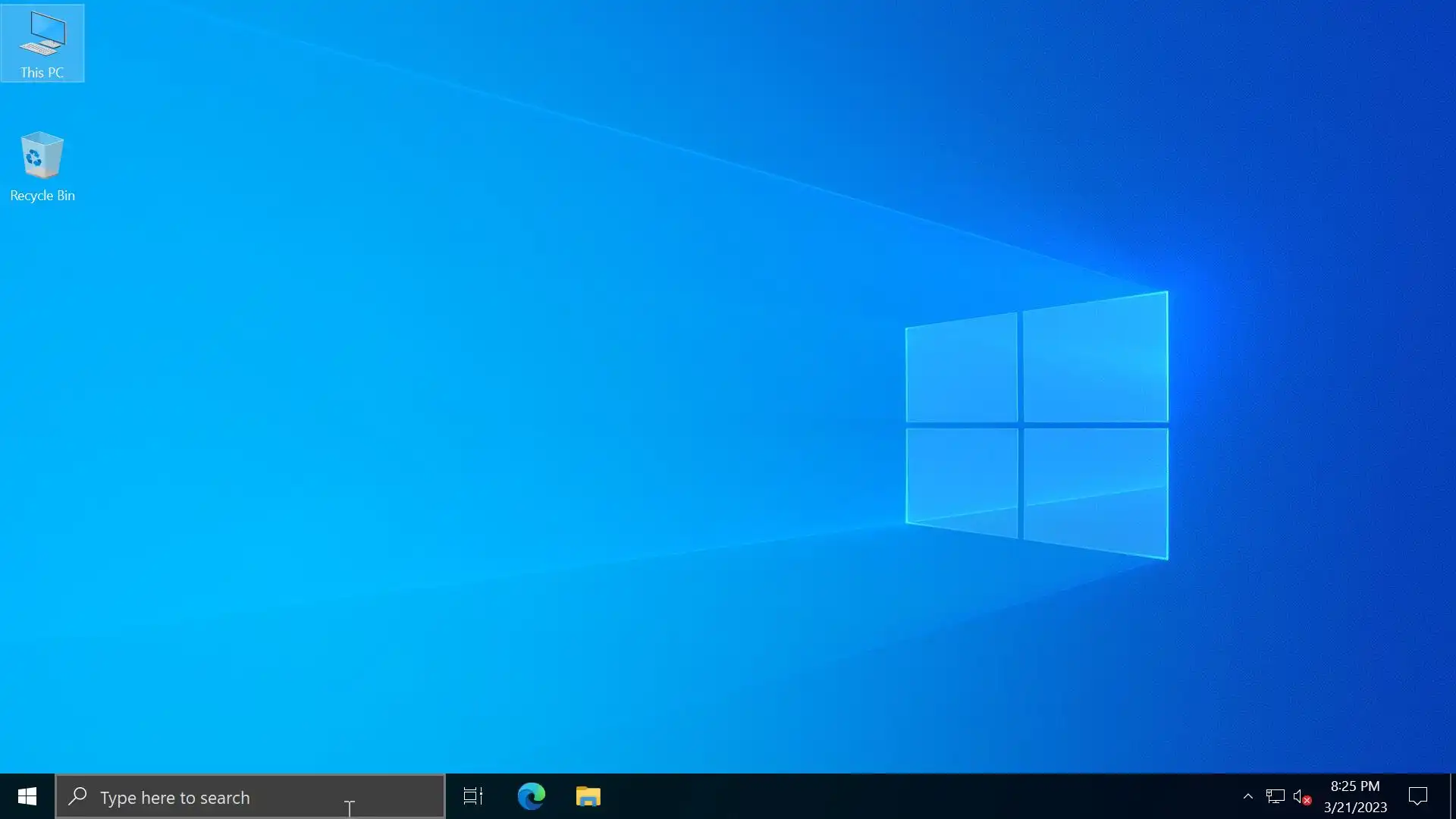
Task: Click the Show desktop sliver at the taskbar edge
Action: [1452, 796]
